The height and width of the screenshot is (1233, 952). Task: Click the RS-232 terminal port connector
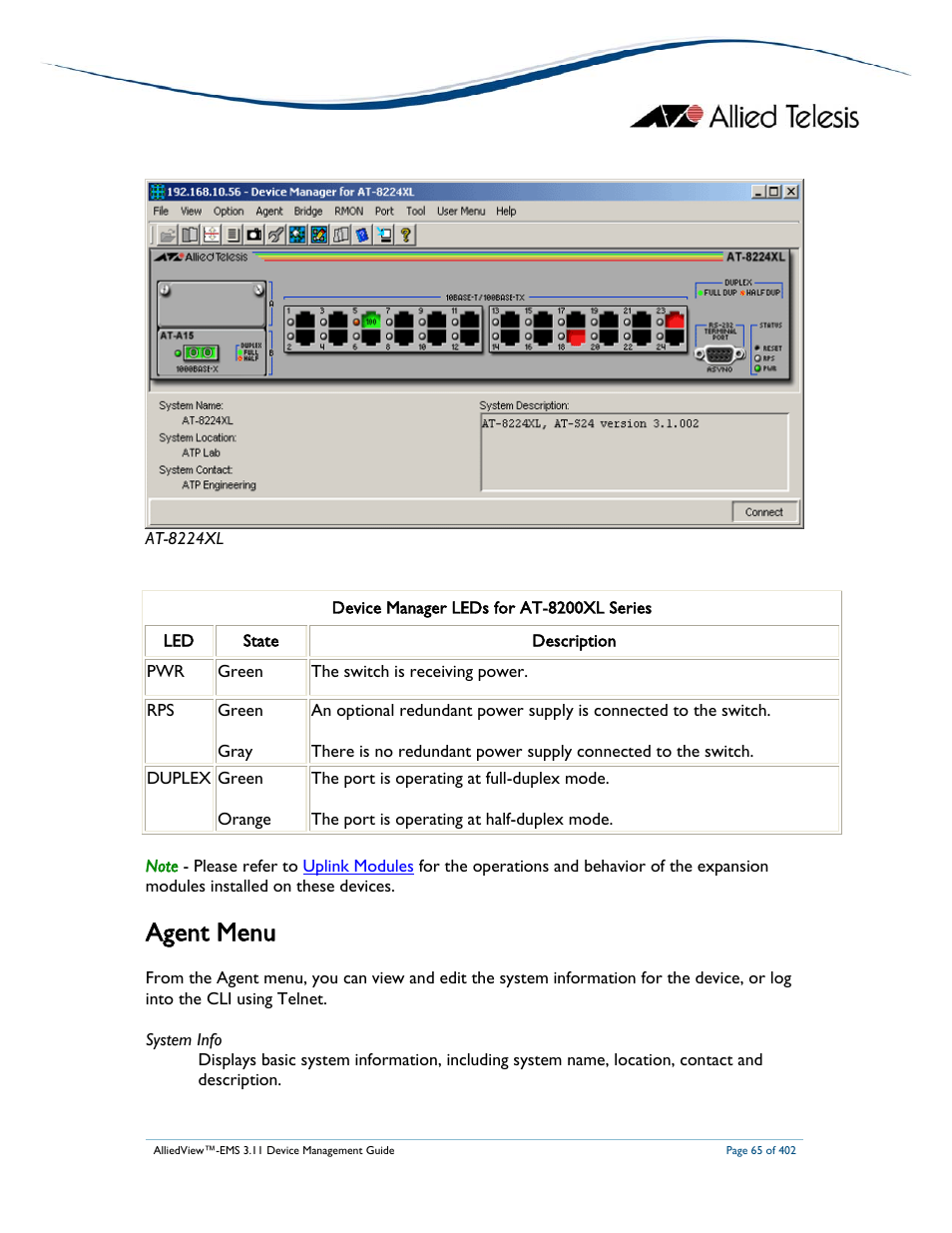(x=719, y=353)
